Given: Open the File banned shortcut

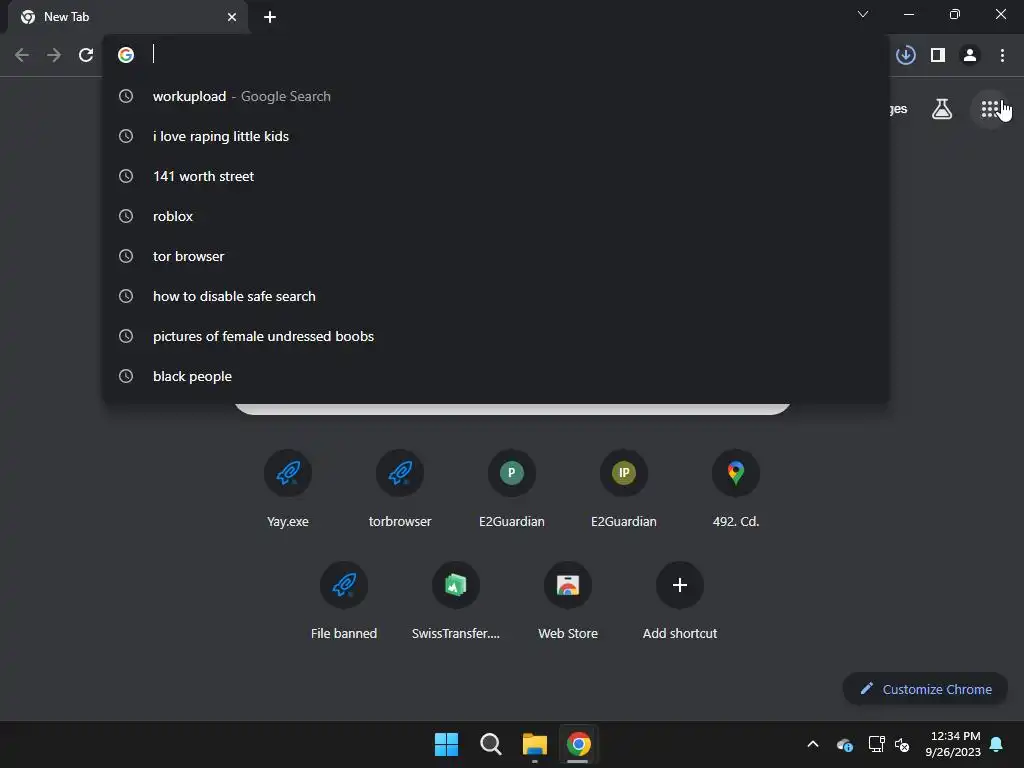Looking at the screenshot, I should pos(344,600).
